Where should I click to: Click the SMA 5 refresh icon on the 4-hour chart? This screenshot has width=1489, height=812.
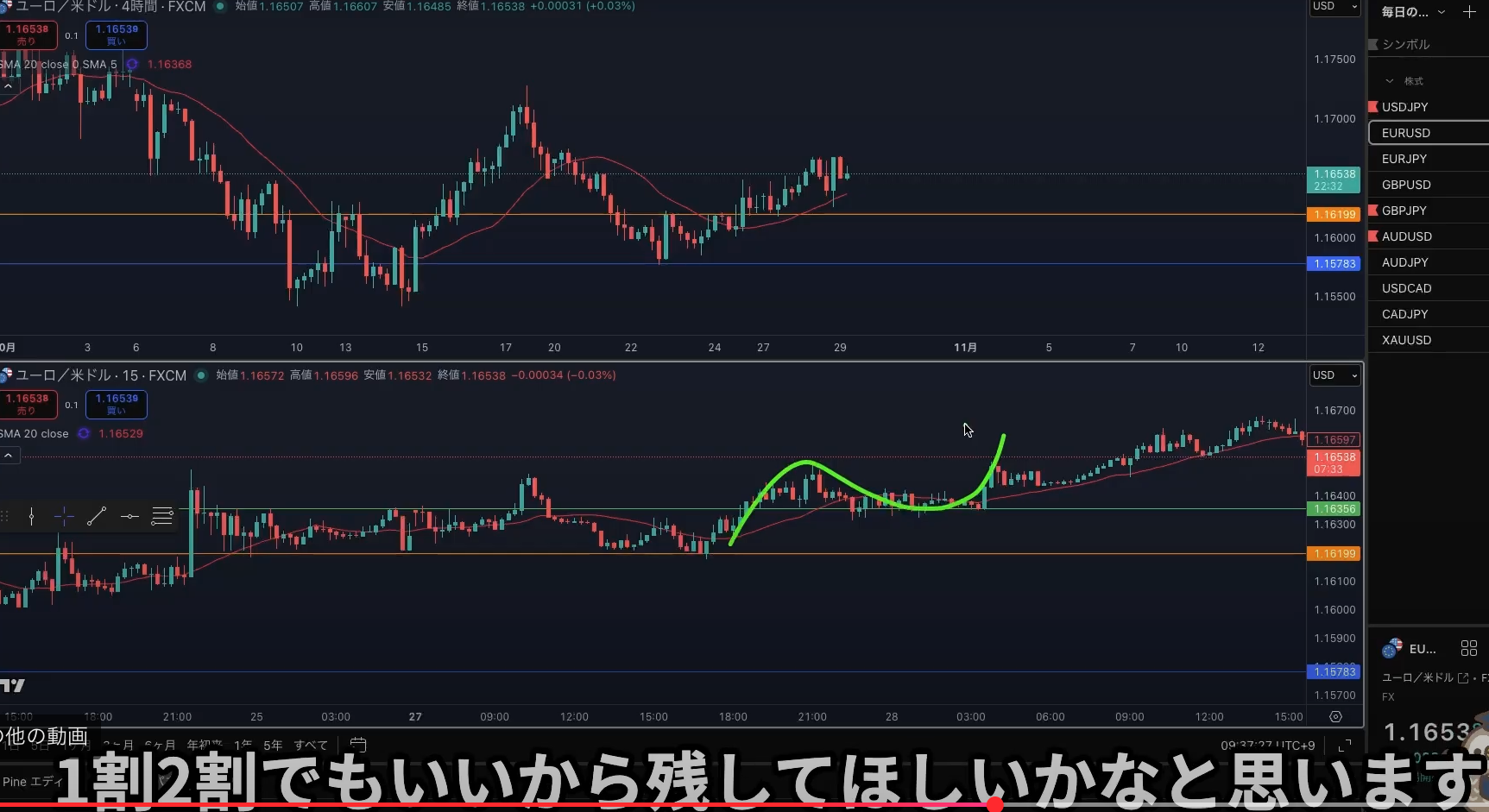click(132, 64)
